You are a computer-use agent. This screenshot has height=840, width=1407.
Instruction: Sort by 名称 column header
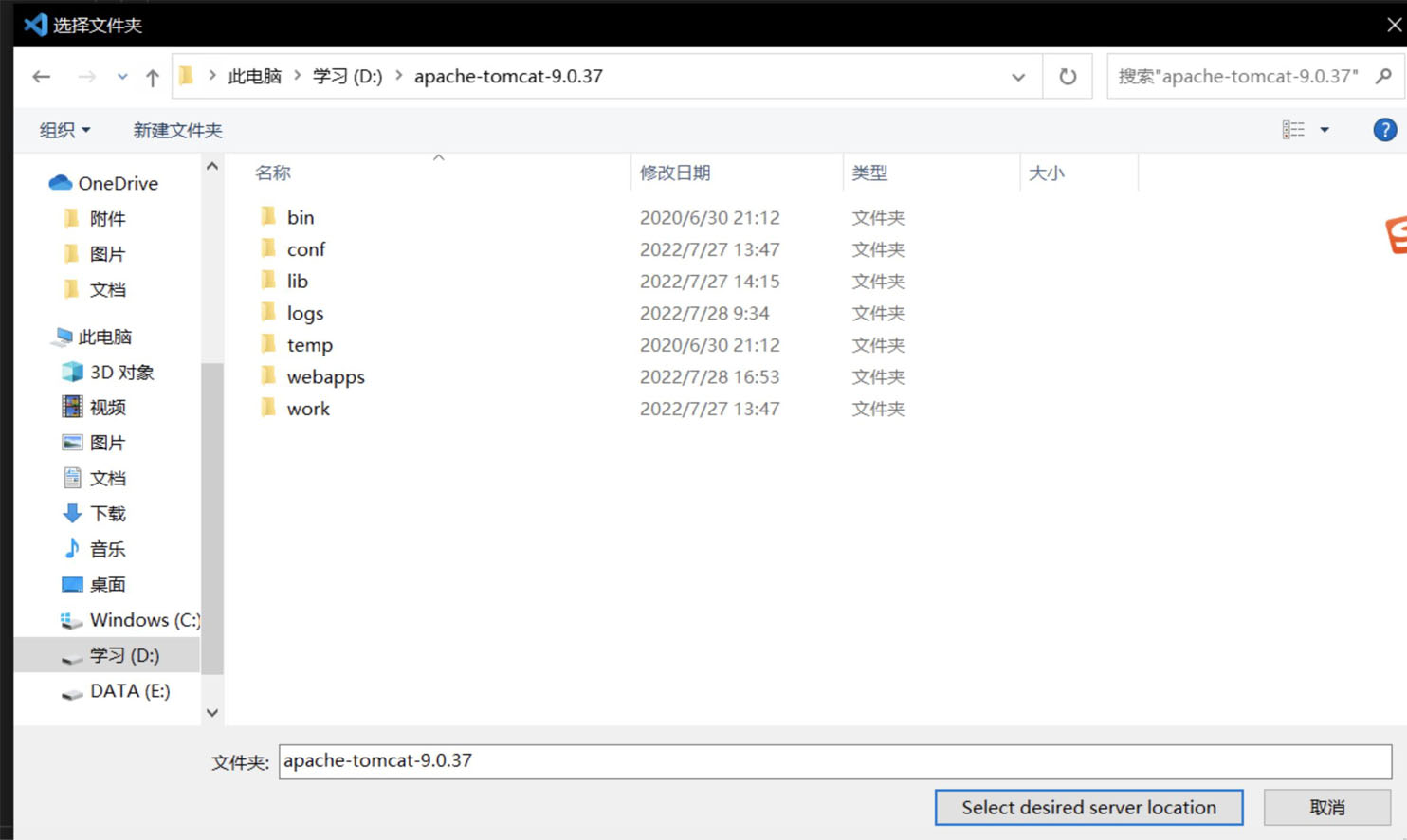click(x=273, y=173)
